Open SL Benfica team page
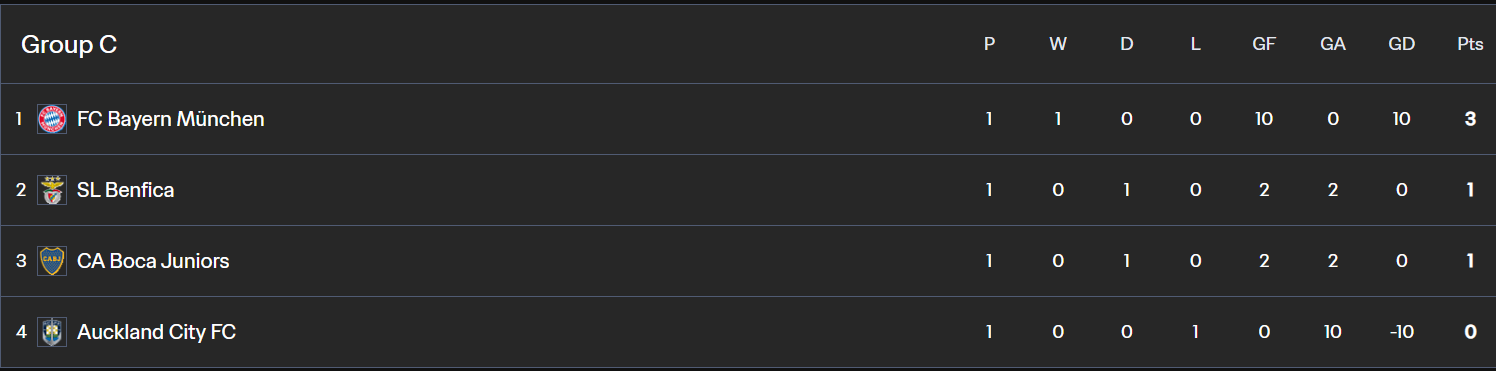Viewport: 1496px width, 371px height. [x=126, y=190]
